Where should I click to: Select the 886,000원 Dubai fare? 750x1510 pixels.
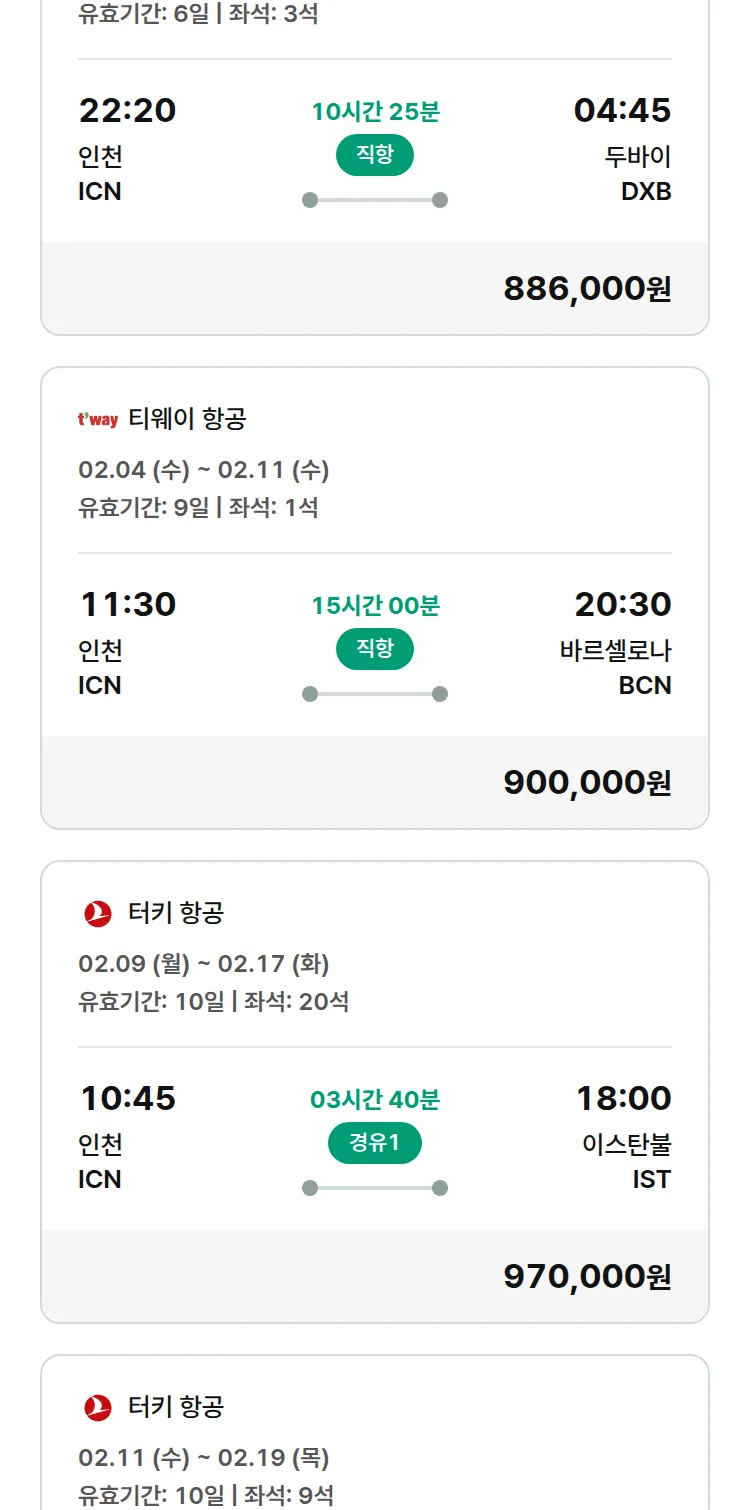(x=587, y=289)
